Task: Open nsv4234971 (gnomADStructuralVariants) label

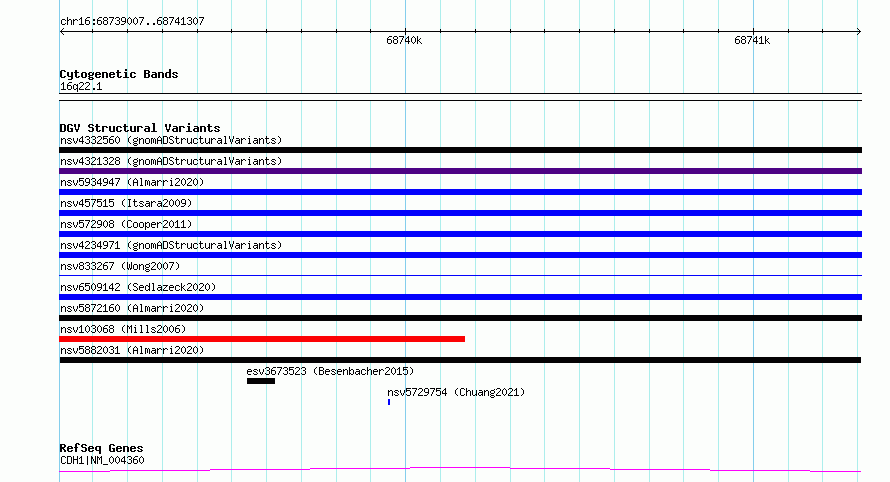Action: coord(171,245)
